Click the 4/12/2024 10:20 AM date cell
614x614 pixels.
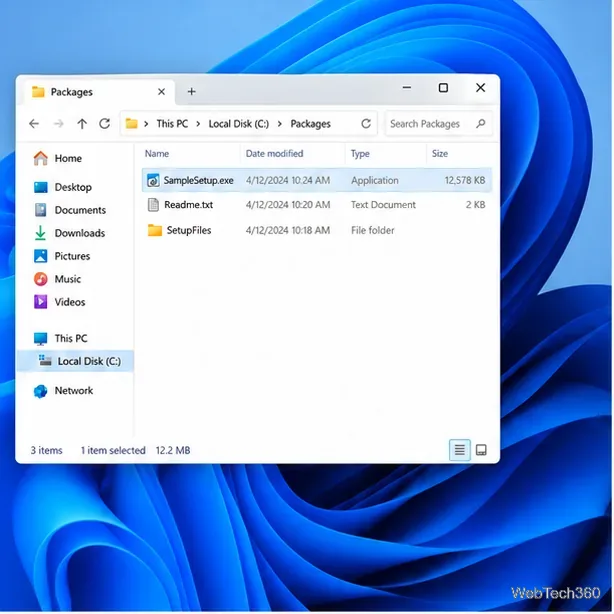click(288, 205)
